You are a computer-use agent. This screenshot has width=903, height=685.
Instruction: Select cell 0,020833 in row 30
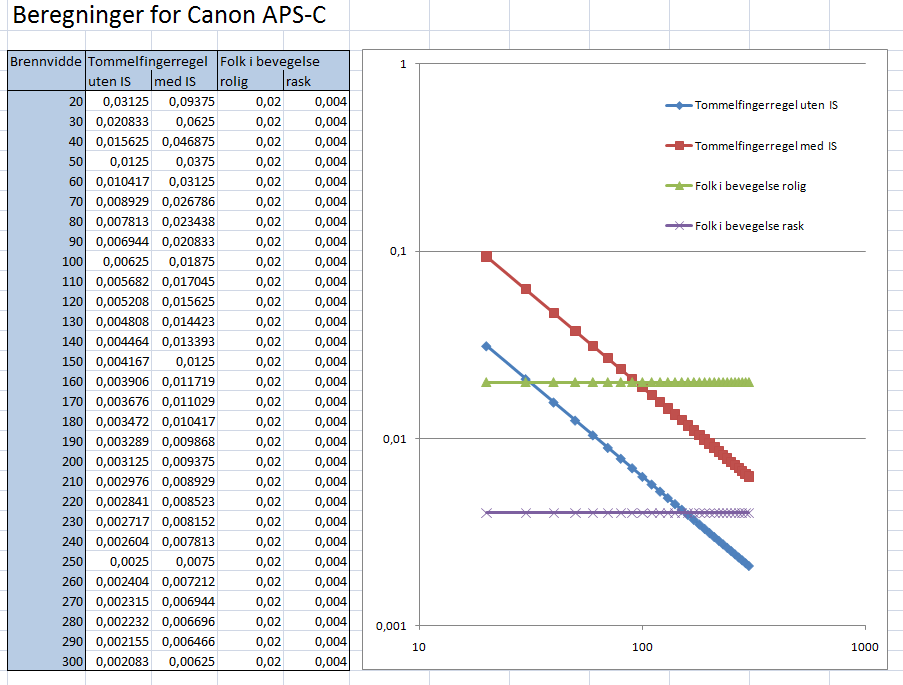click(x=119, y=122)
